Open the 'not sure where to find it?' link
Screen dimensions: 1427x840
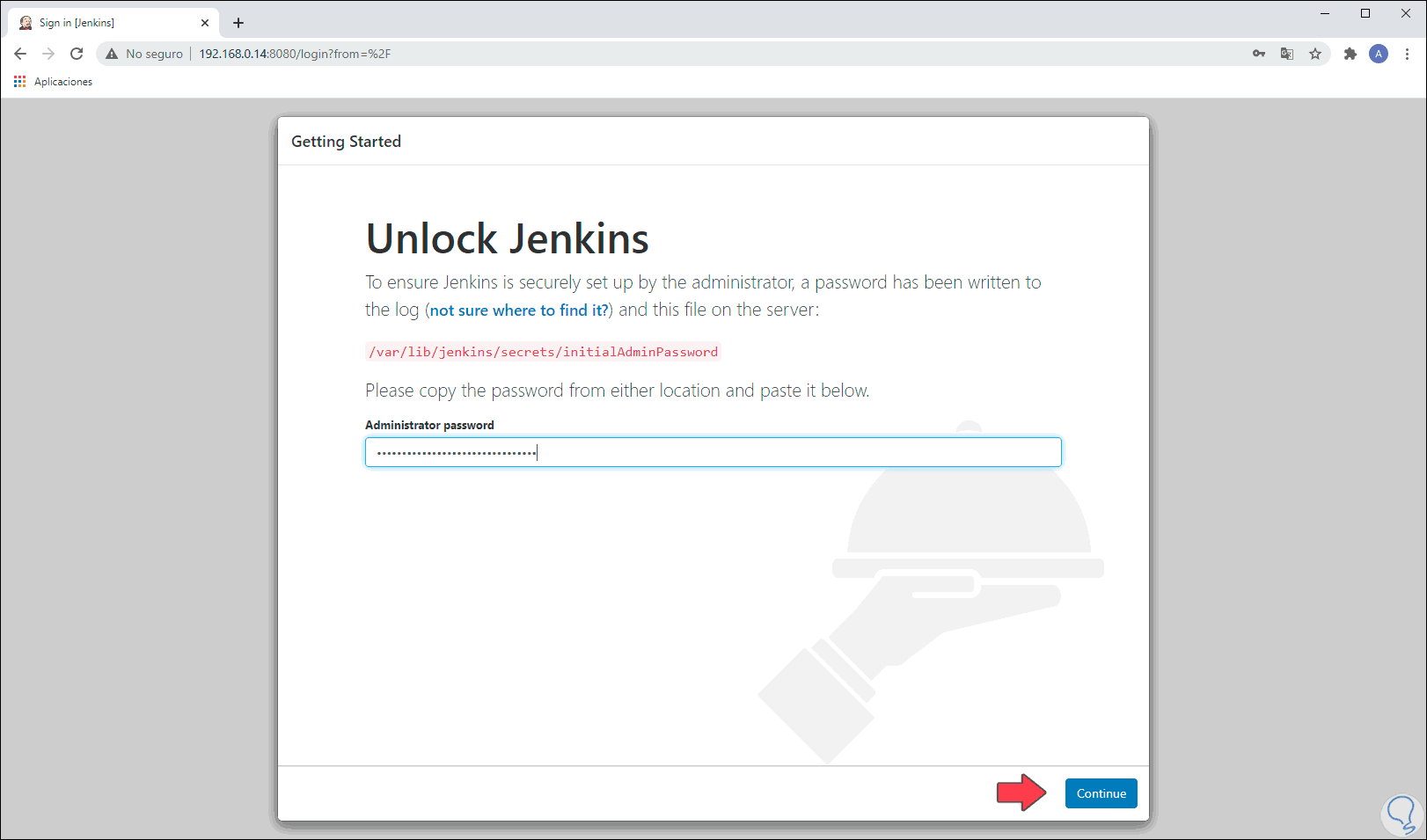pyautogui.click(x=519, y=310)
